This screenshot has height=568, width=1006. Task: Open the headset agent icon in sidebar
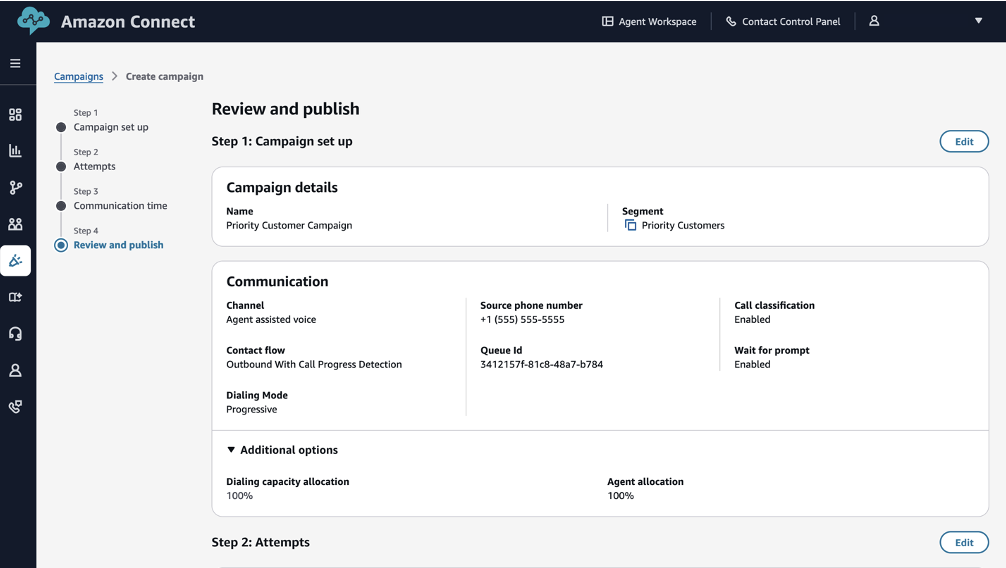tap(15, 334)
